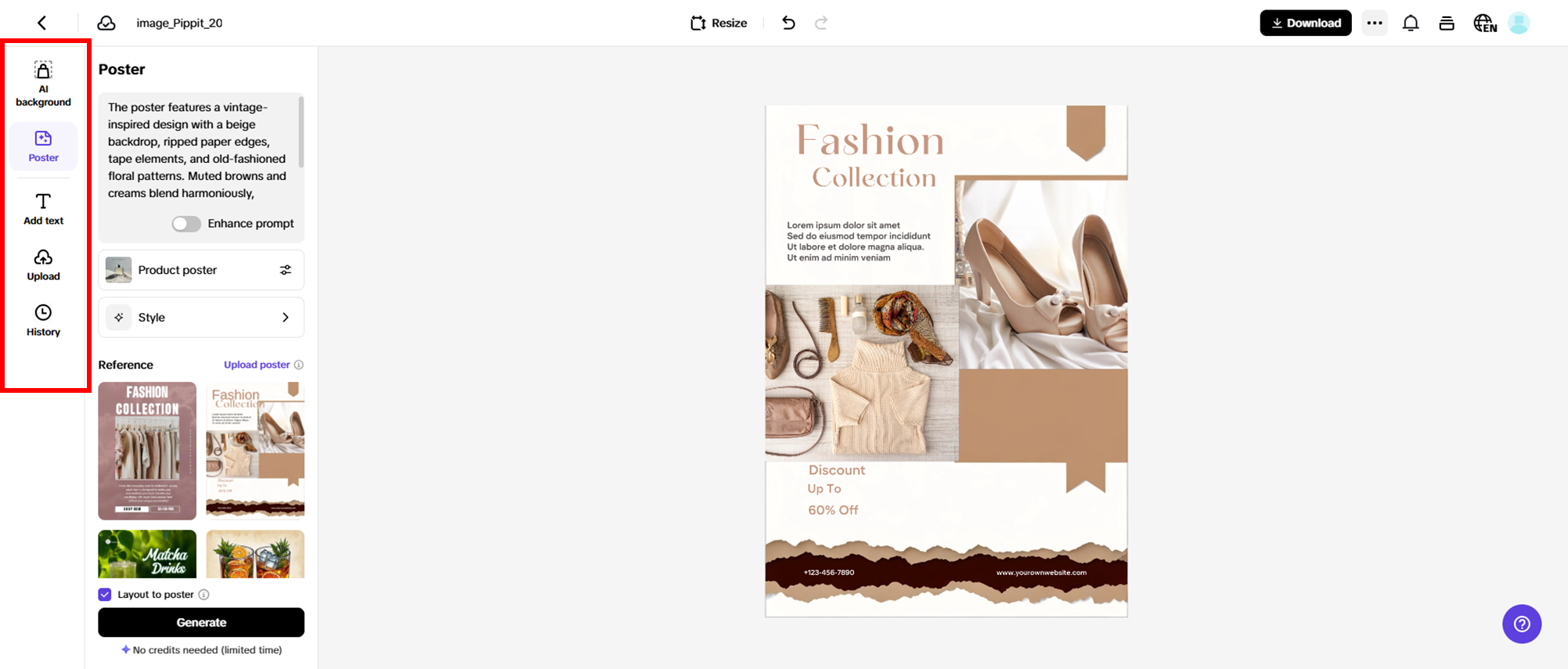Select the Poster tool in sidebar
This screenshot has height=669, width=1568.
(x=43, y=146)
